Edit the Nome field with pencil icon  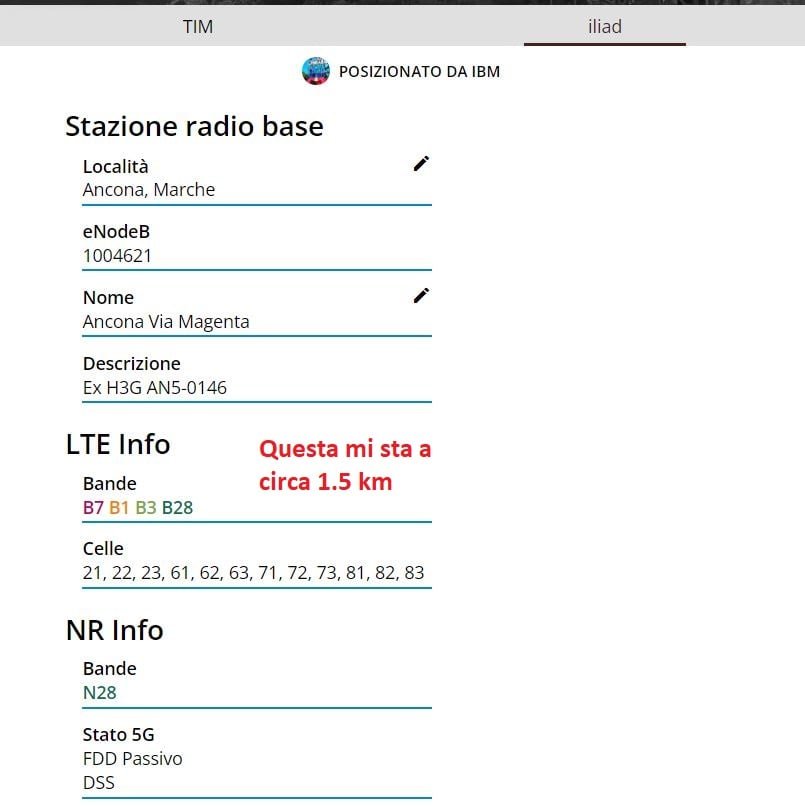coord(421,296)
